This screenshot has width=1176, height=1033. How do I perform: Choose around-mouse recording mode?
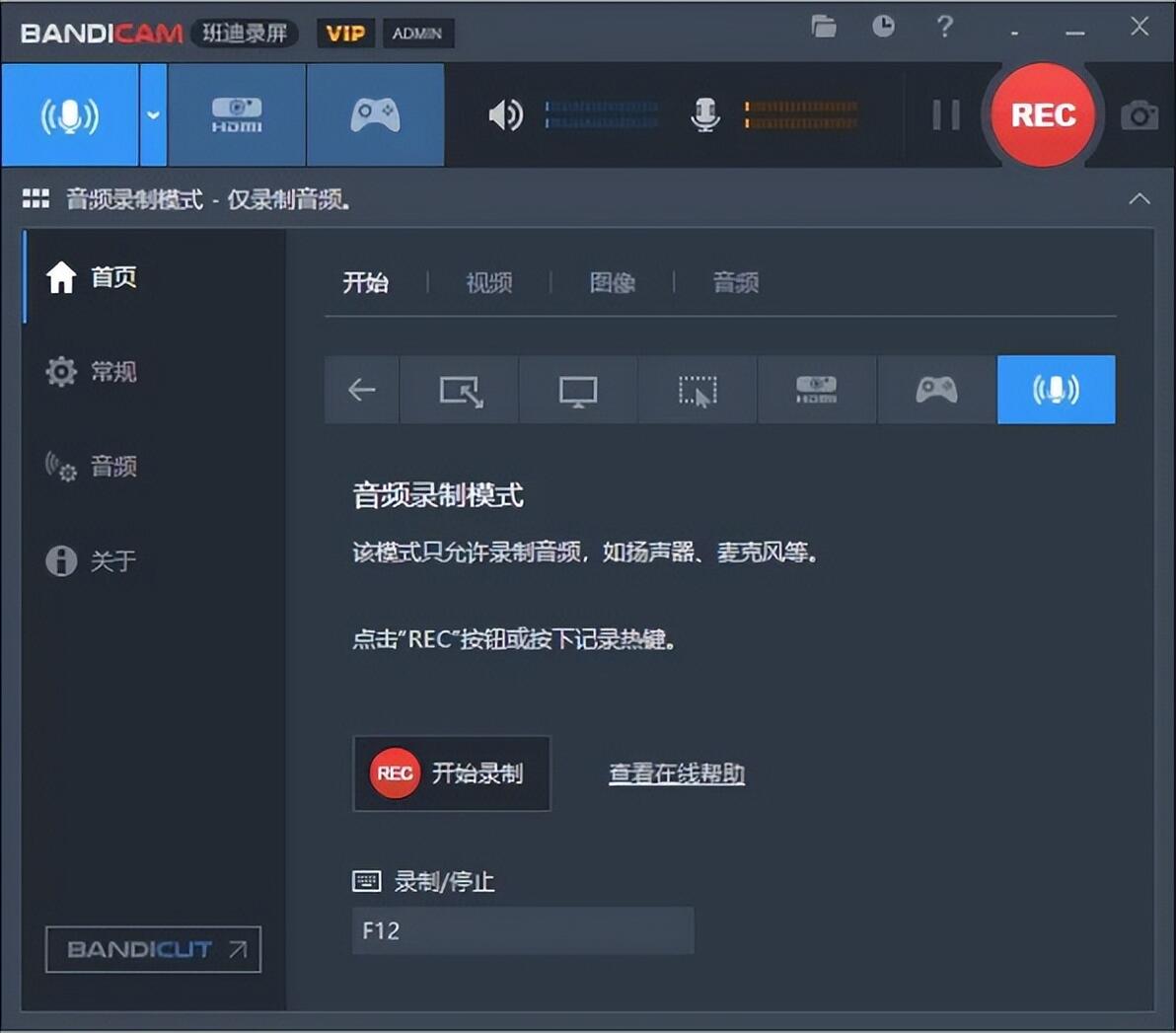click(698, 390)
